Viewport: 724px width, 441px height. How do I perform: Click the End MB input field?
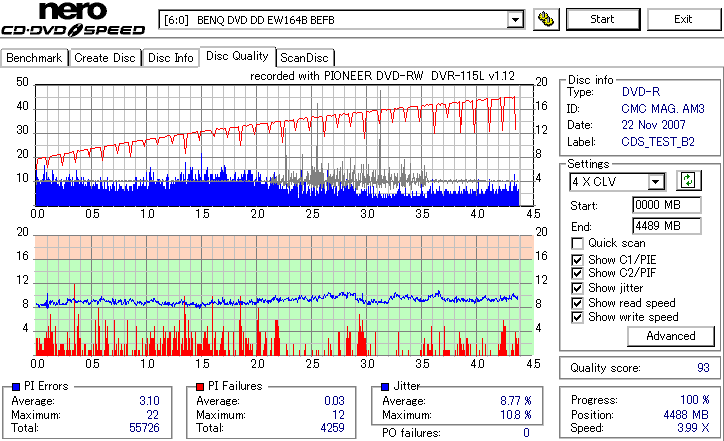click(666, 226)
